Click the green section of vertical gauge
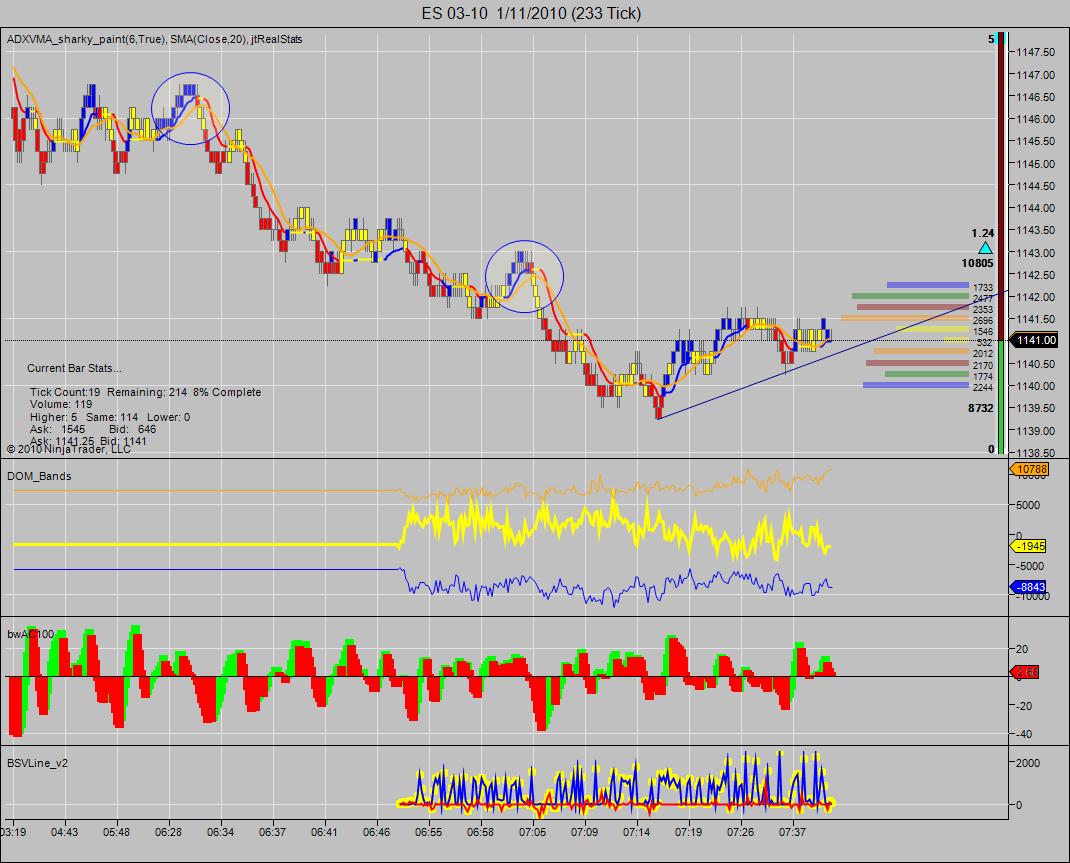The width and height of the screenshot is (1070, 863). (1000, 397)
